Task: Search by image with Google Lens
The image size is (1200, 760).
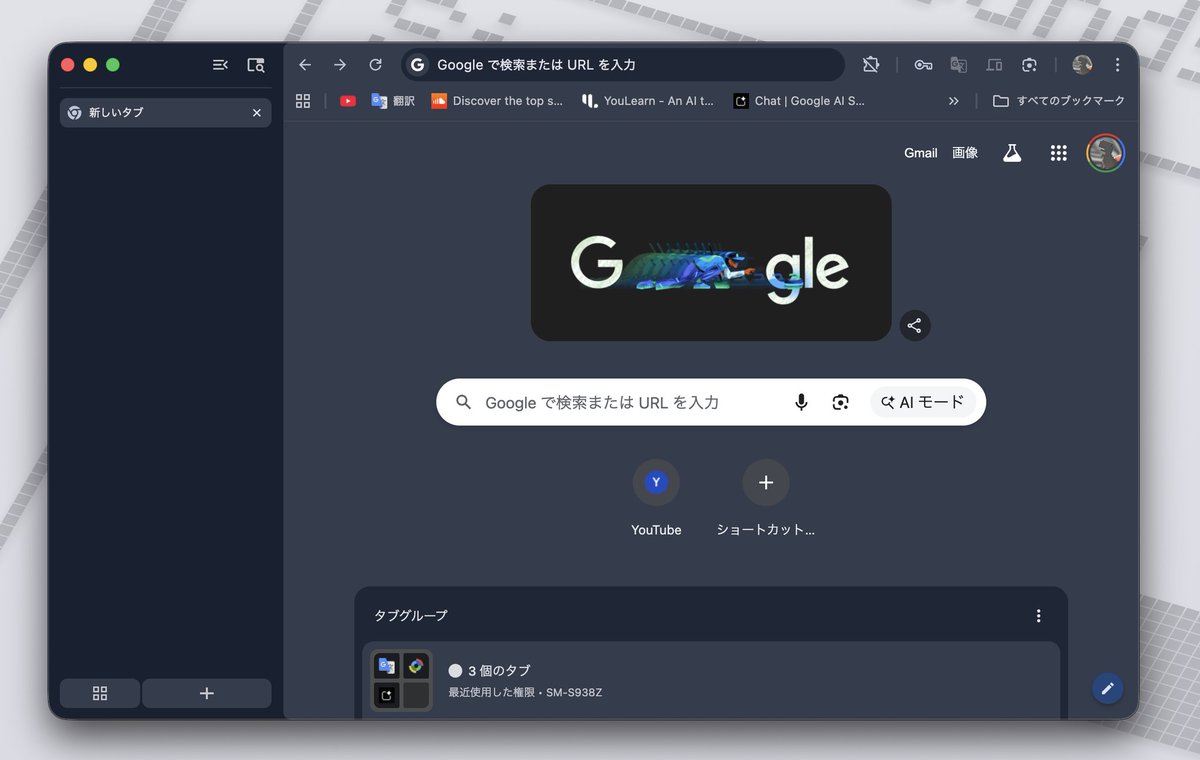Action: click(x=840, y=402)
